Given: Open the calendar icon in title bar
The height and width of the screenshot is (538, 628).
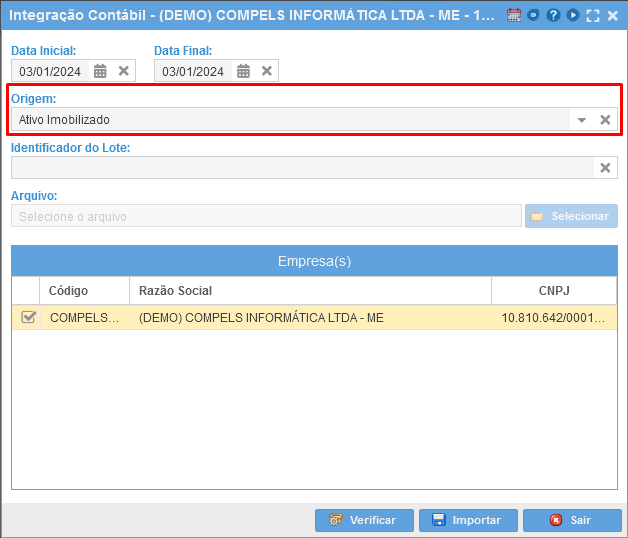Looking at the screenshot, I should coord(513,15).
